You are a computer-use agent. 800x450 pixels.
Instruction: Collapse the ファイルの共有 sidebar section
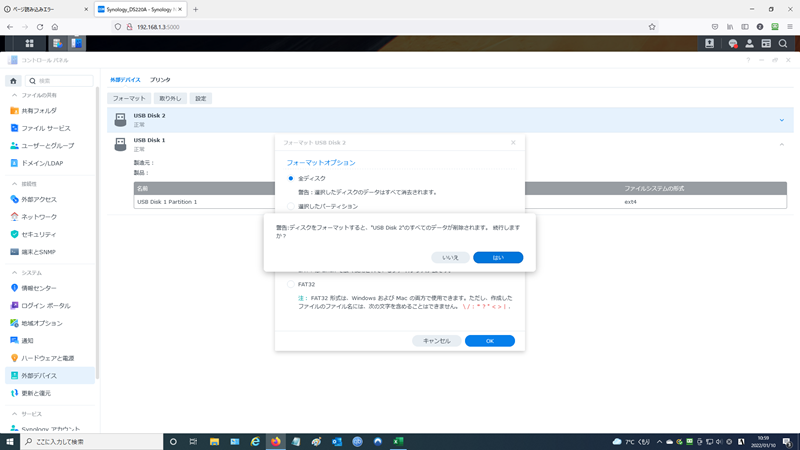point(14,95)
